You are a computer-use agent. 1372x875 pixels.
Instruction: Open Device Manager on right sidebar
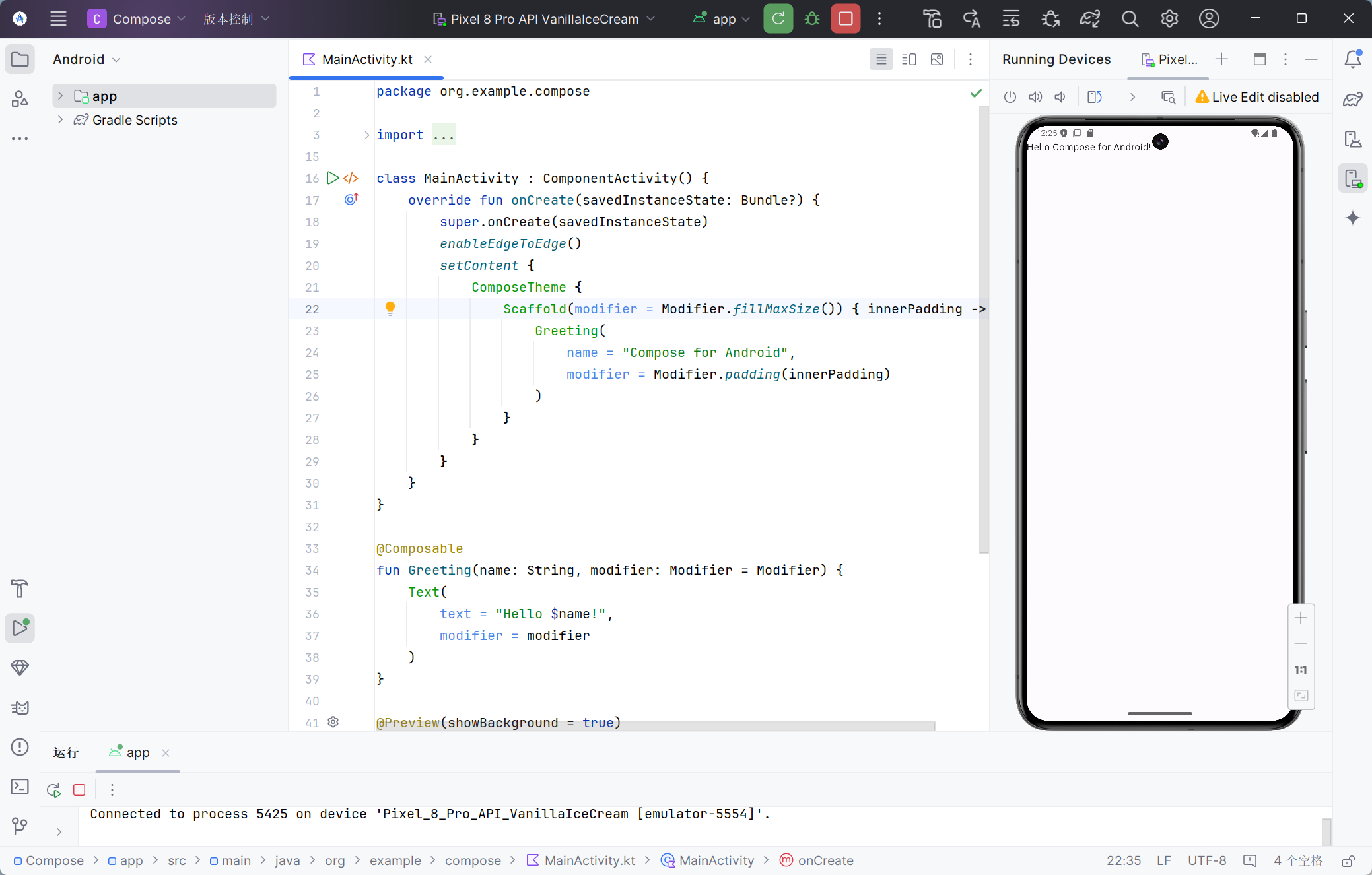(x=1353, y=139)
